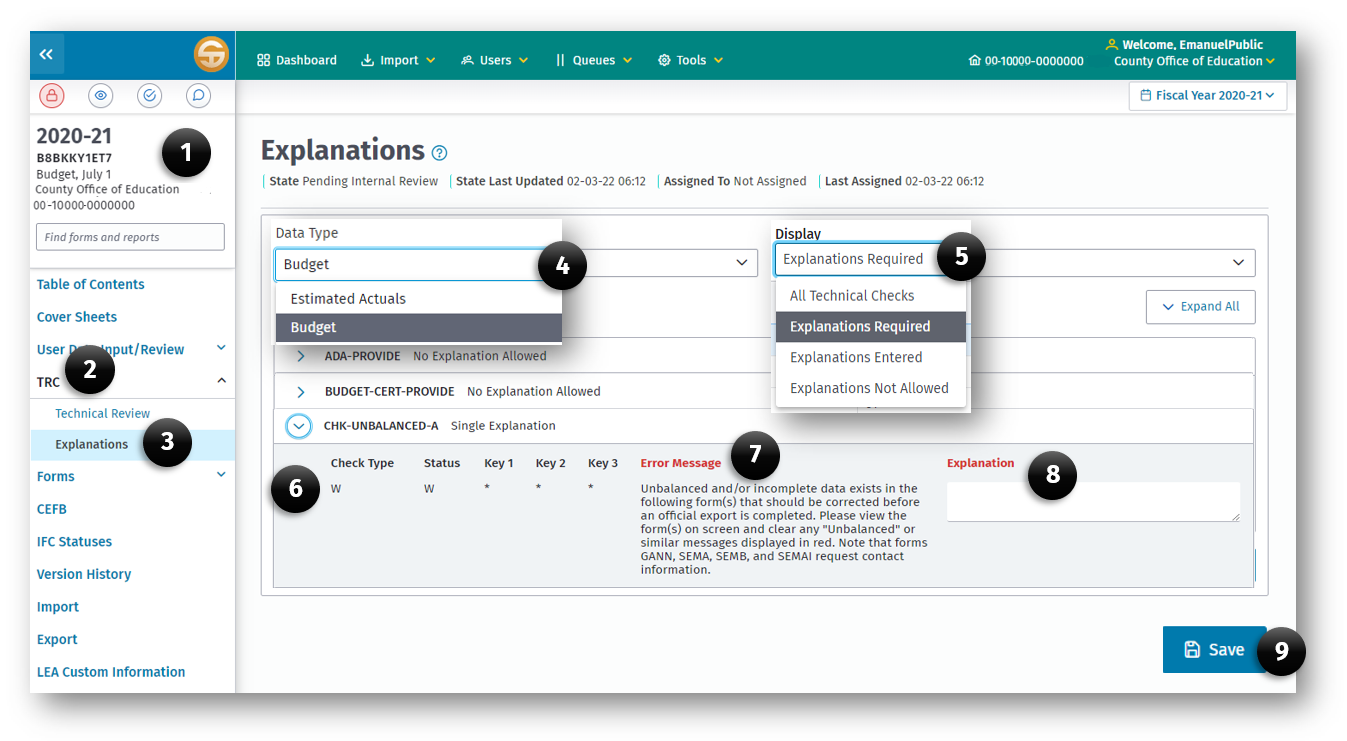Click the eye view icon above the sidebar
This screenshot has height=741, width=1347.
pyautogui.click(x=100, y=95)
